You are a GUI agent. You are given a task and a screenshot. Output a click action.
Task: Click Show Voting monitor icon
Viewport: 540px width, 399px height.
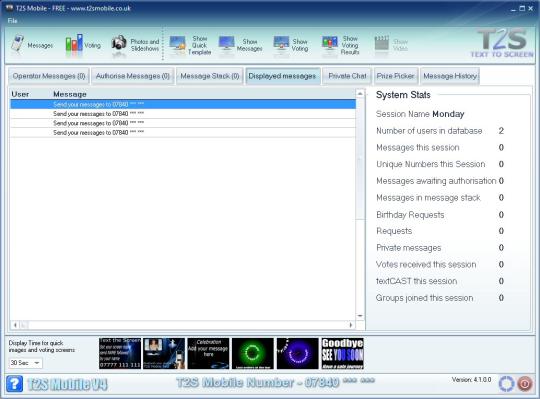(281, 44)
